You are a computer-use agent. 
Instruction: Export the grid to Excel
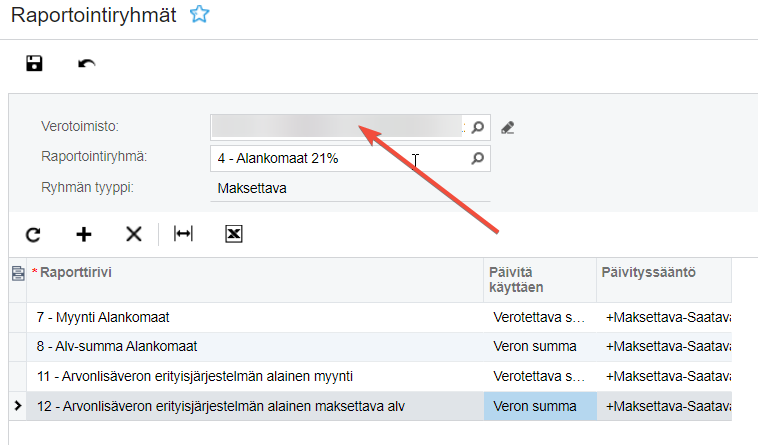coord(234,234)
